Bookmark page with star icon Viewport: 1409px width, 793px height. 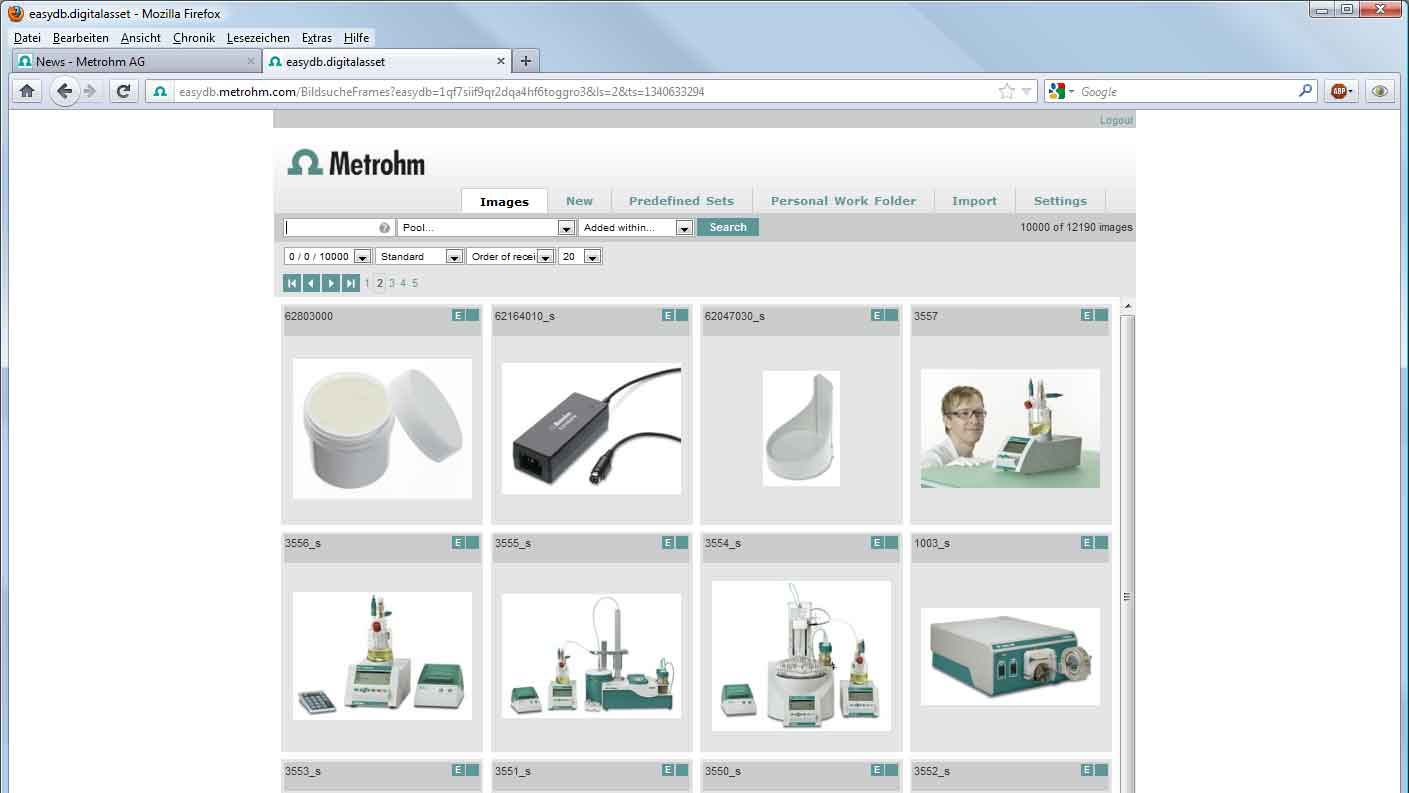coord(1006,91)
